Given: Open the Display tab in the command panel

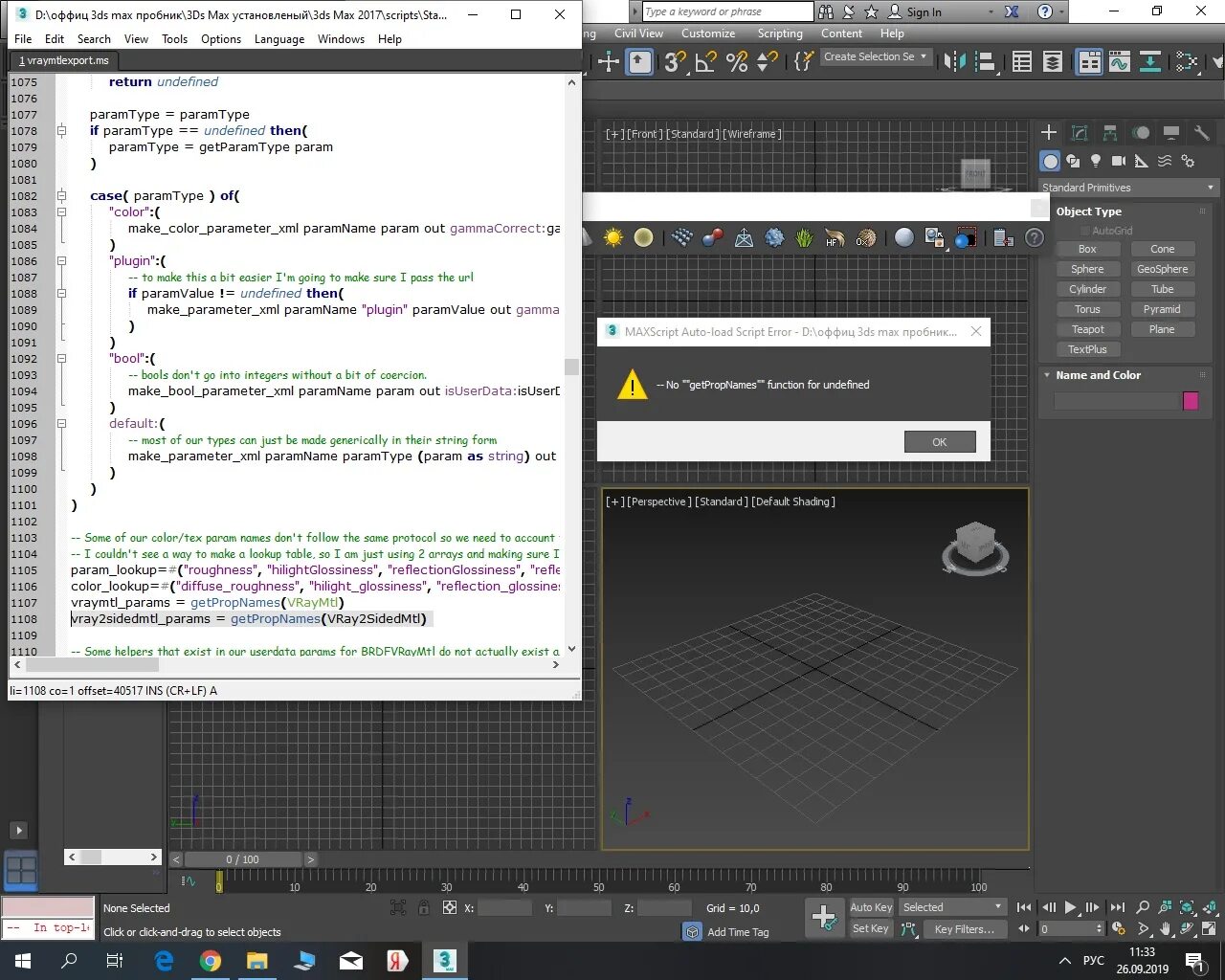Looking at the screenshot, I should [x=1171, y=133].
